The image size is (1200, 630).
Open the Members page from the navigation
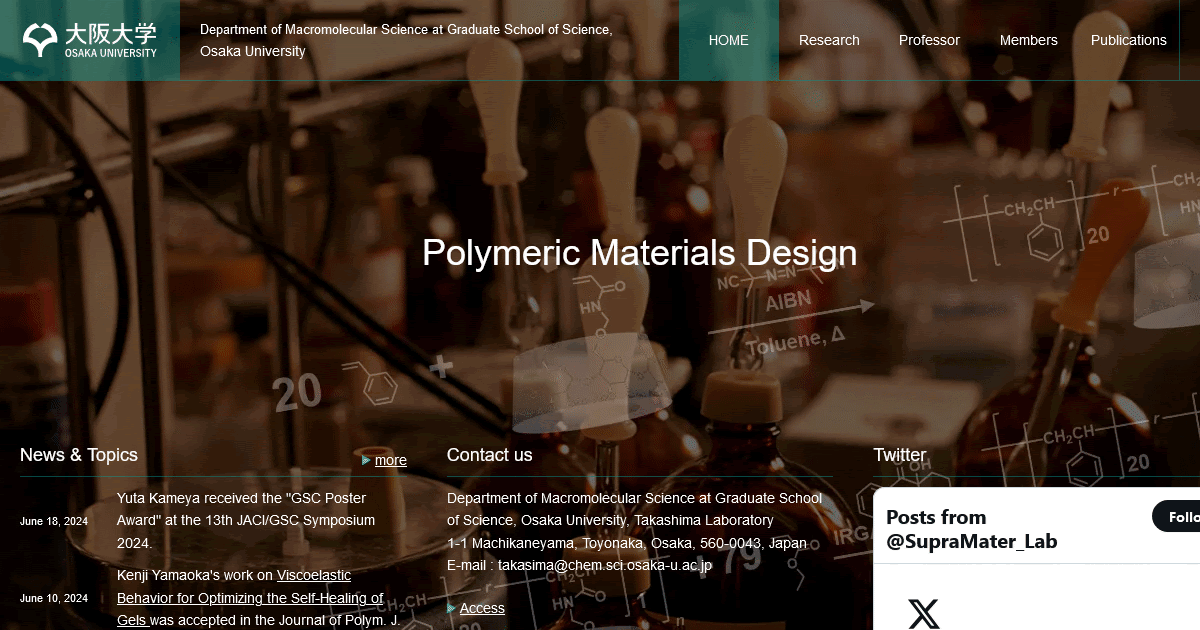pos(1028,40)
